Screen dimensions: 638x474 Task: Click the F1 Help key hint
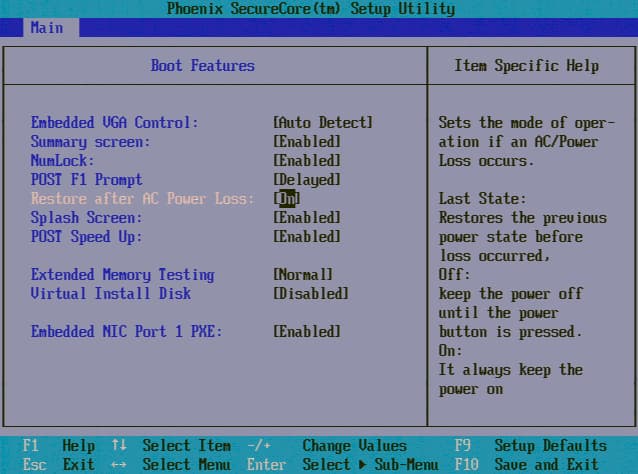(x=58, y=446)
